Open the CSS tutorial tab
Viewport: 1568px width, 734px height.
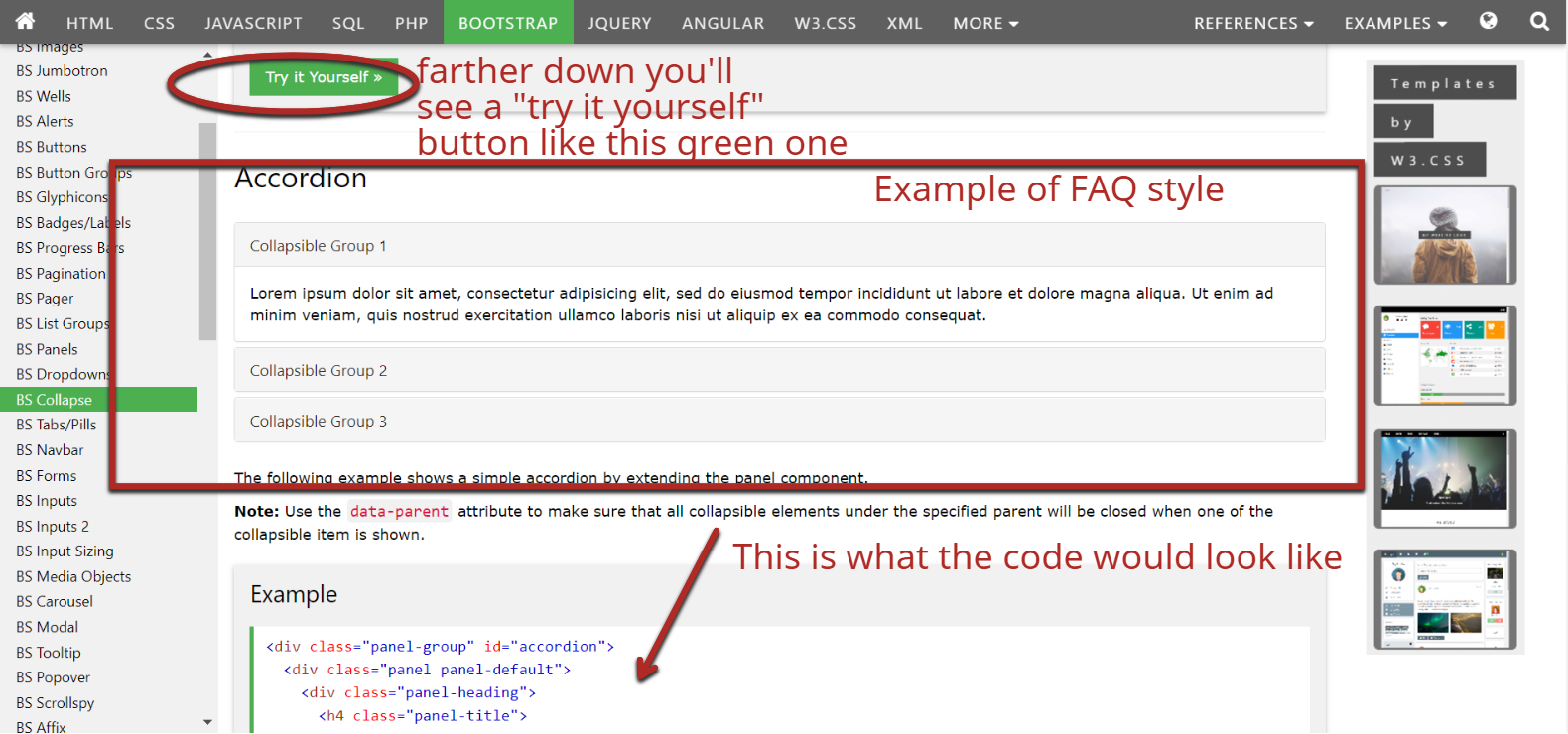159,23
